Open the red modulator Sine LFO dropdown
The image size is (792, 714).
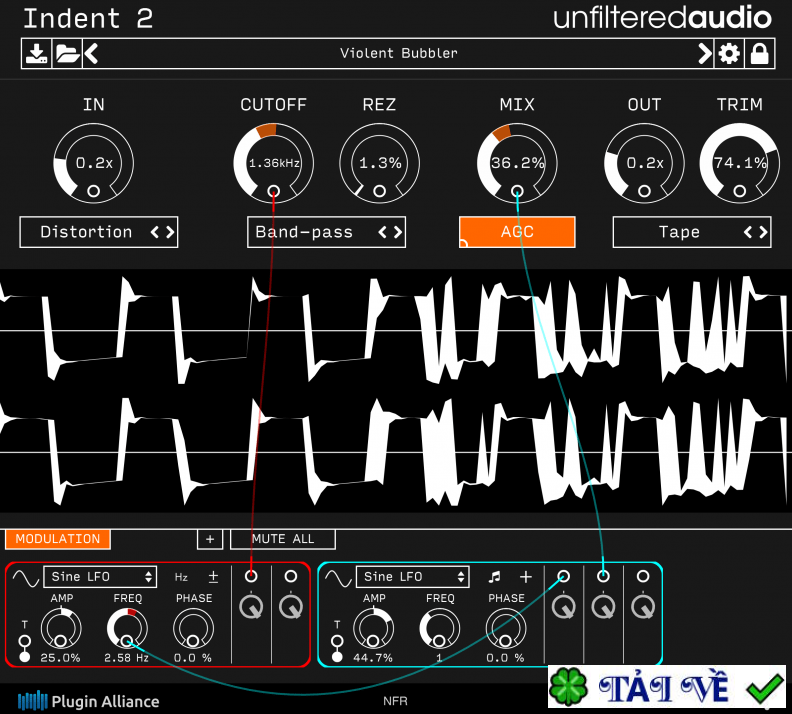click(103, 577)
